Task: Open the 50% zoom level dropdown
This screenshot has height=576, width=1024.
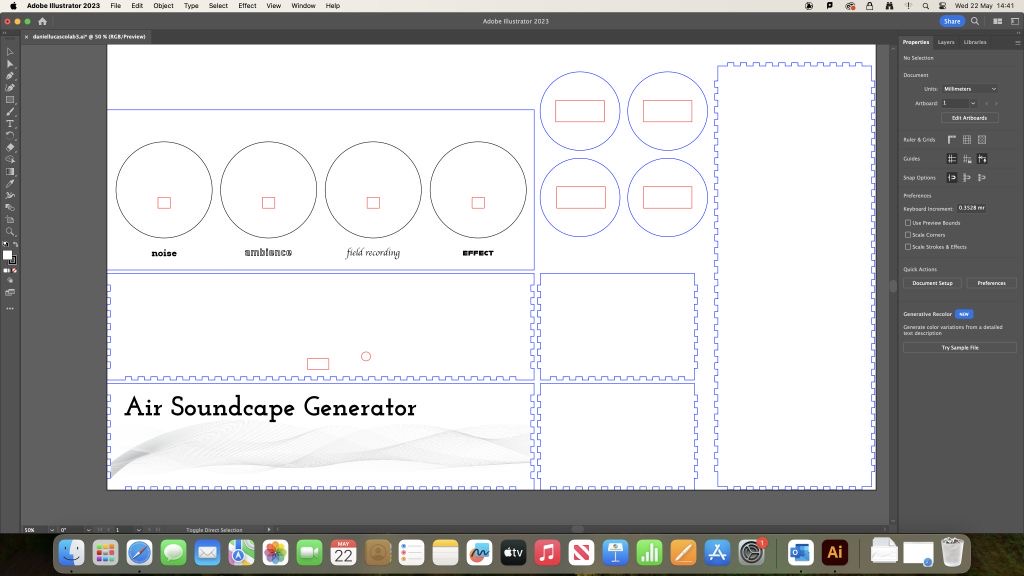Action: click(52, 530)
